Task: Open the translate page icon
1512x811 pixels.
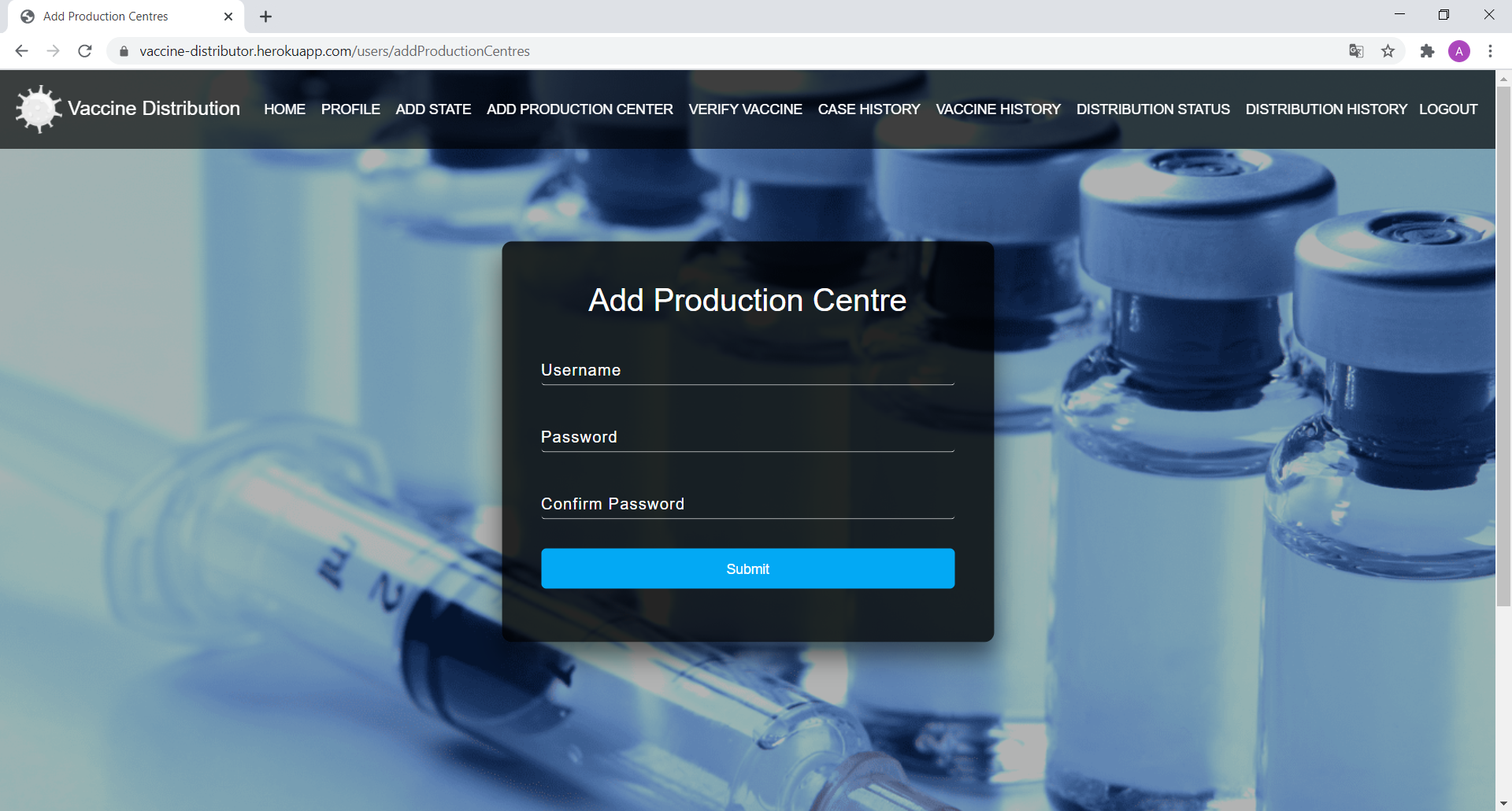Action: pyautogui.click(x=1356, y=51)
